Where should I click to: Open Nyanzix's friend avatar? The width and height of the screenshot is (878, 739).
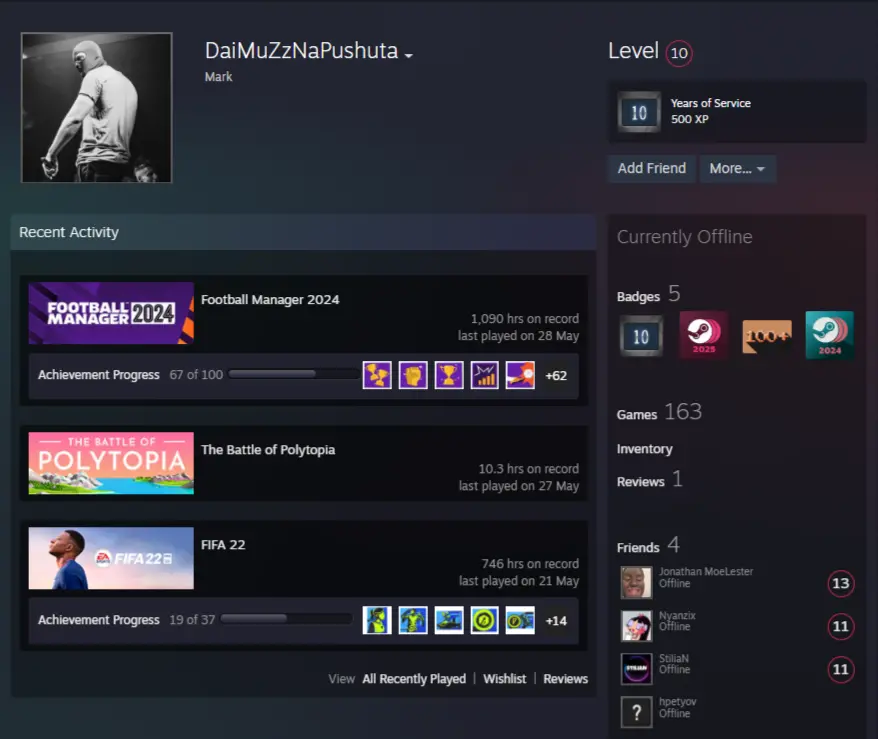click(x=636, y=625)
